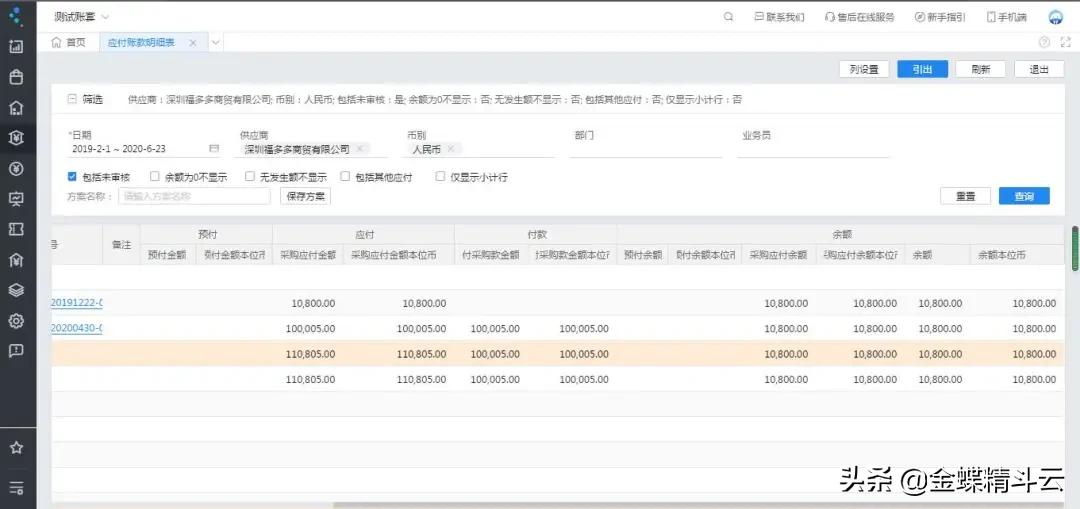The height and width of the screenshot is (509, 1080).
Task: Open 售后在线服务 support link
Action: pos(860,17)
